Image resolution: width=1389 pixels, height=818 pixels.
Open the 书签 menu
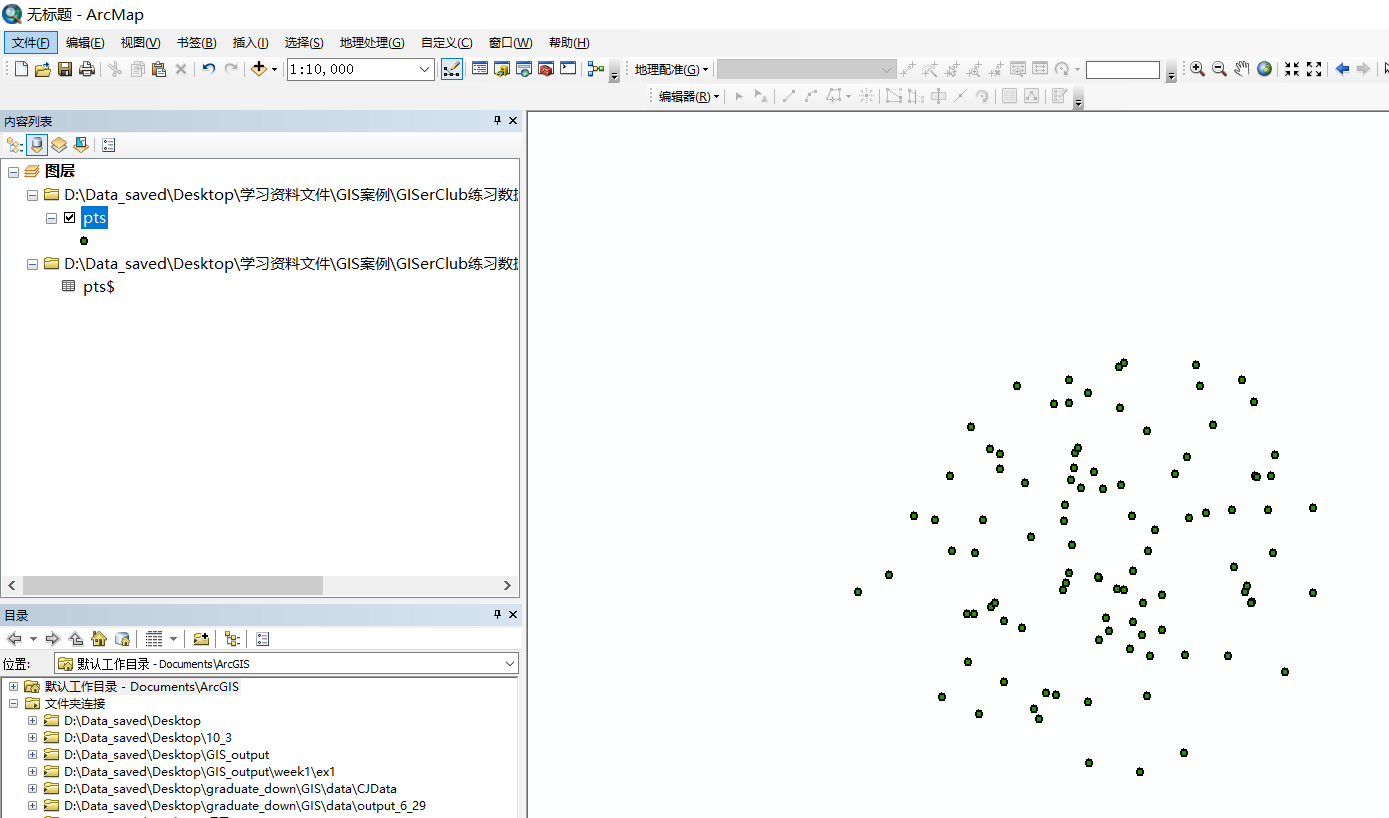pos(196,42)
